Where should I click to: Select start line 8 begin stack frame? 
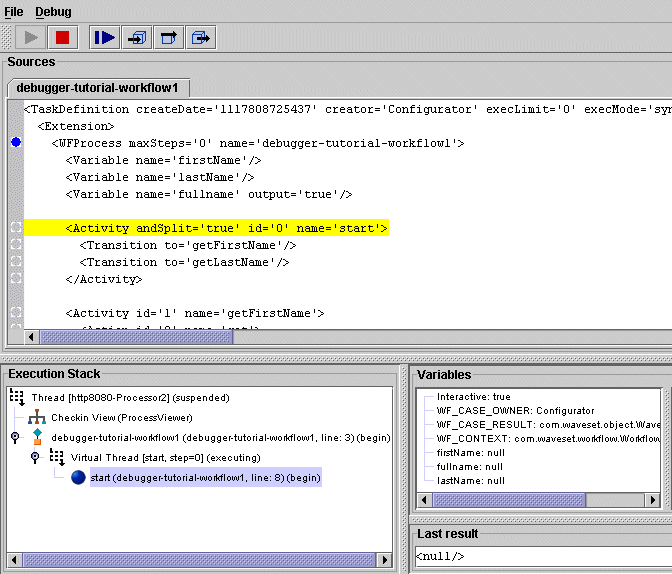(x=206, y=478)
